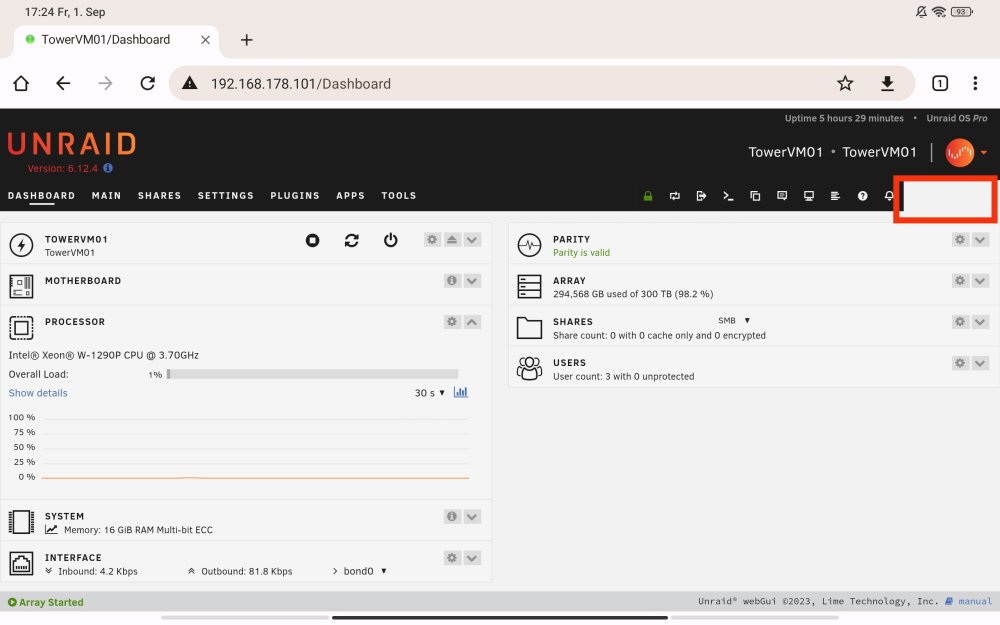Open the system log lines icon
Image resolution: width=1000 pixels, height=625 pixels.
click(x=835, y=196)
